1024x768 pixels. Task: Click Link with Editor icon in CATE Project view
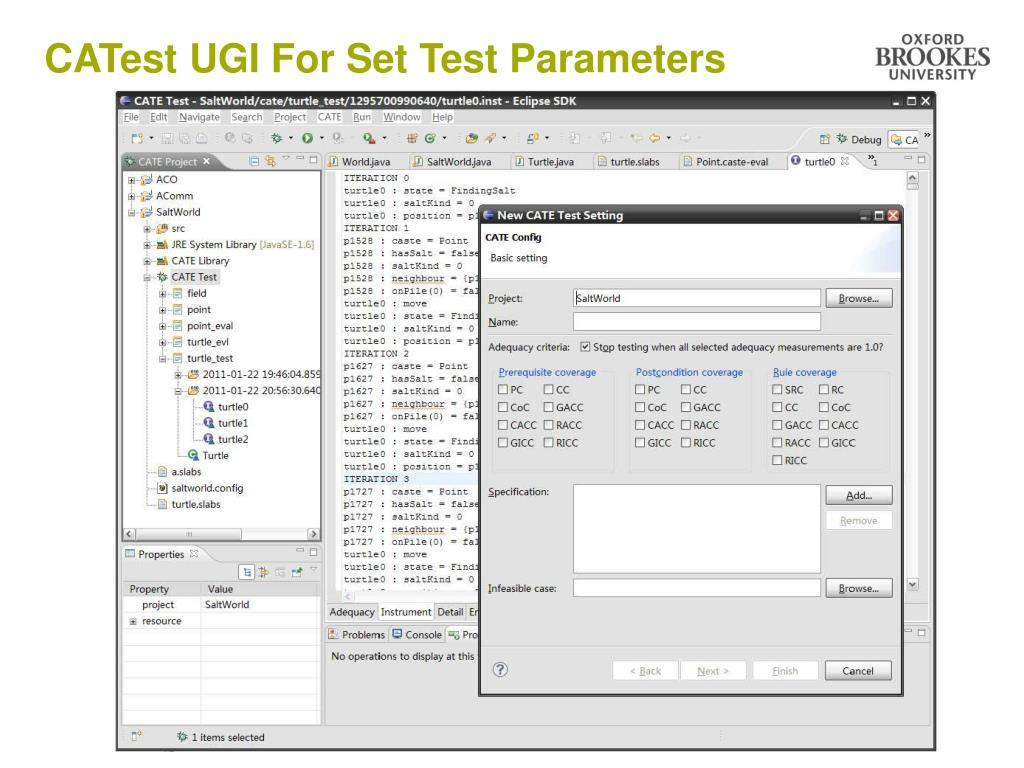click(270, 161)
